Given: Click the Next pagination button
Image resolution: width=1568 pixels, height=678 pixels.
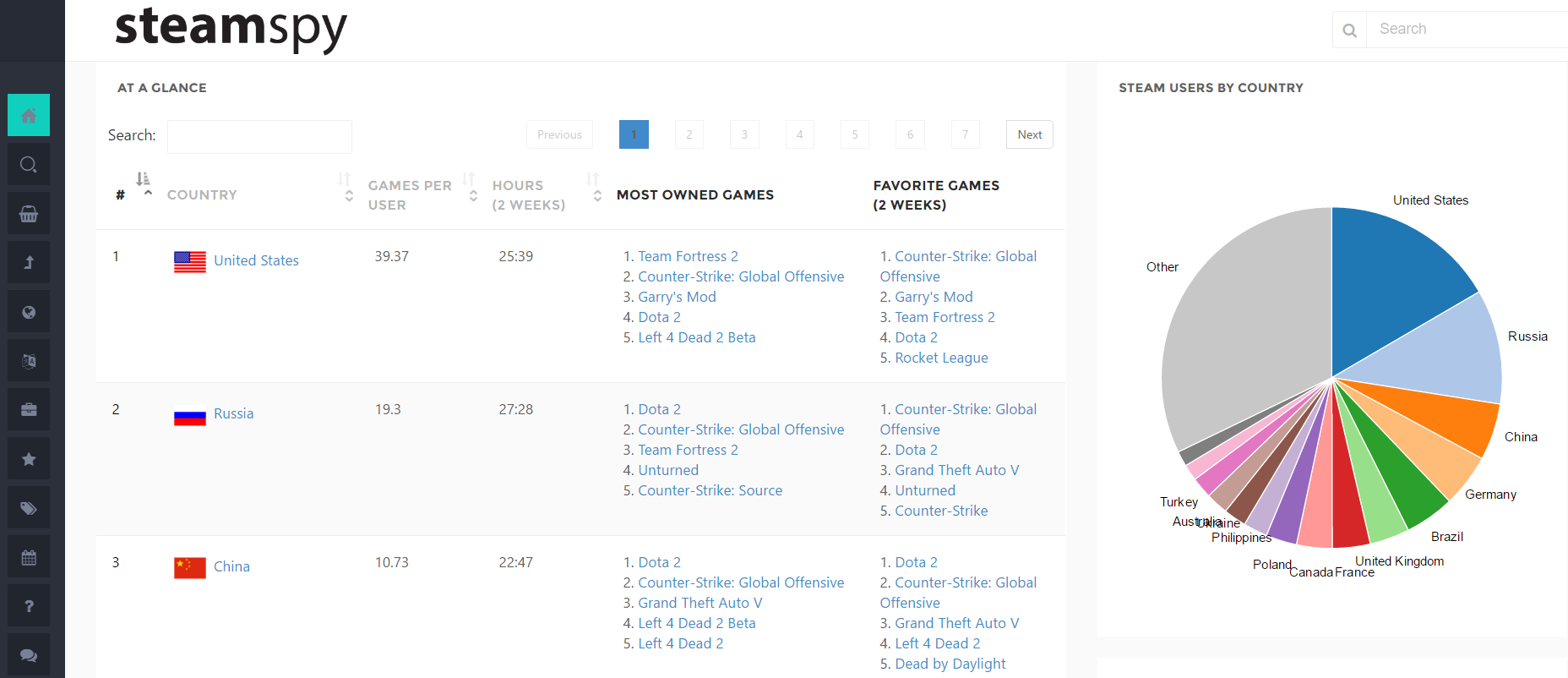Looking at the screenshot, I should click(1030, 134).
